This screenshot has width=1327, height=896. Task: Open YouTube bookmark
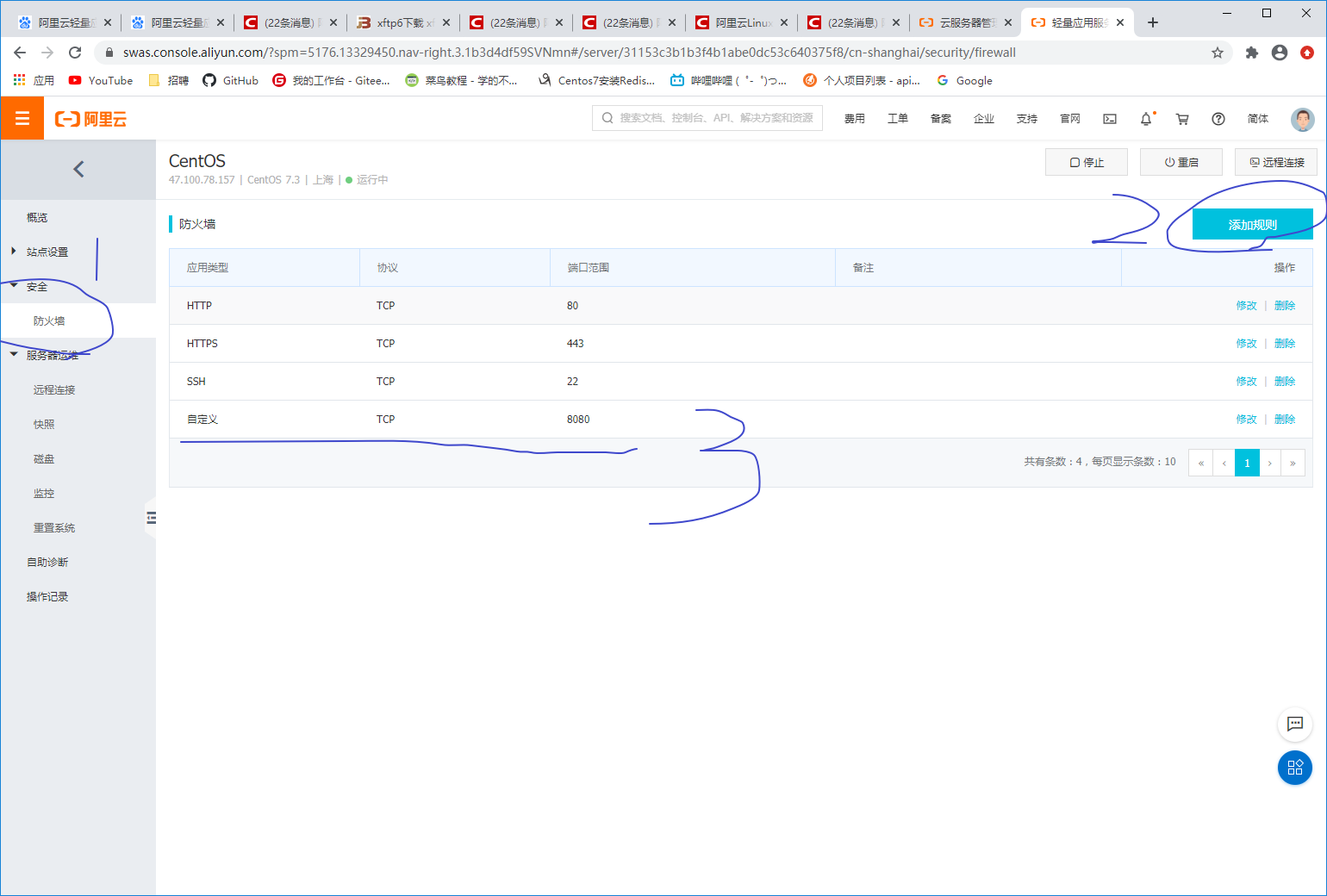(101, 80)
